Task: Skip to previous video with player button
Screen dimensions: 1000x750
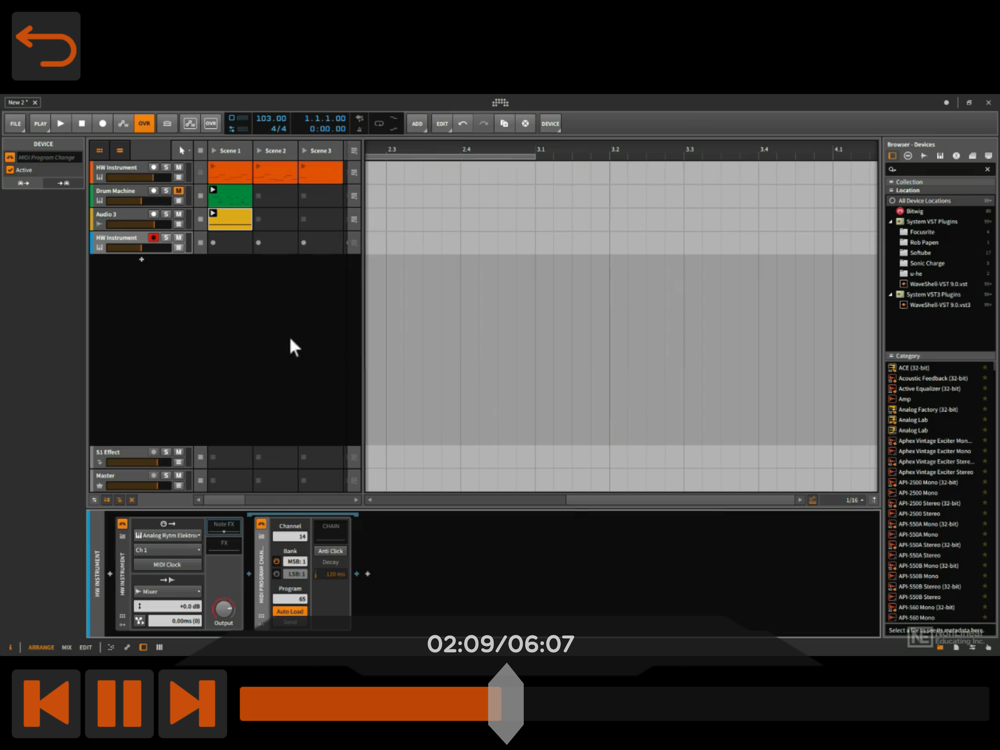Action: click(x=46, y=703)
